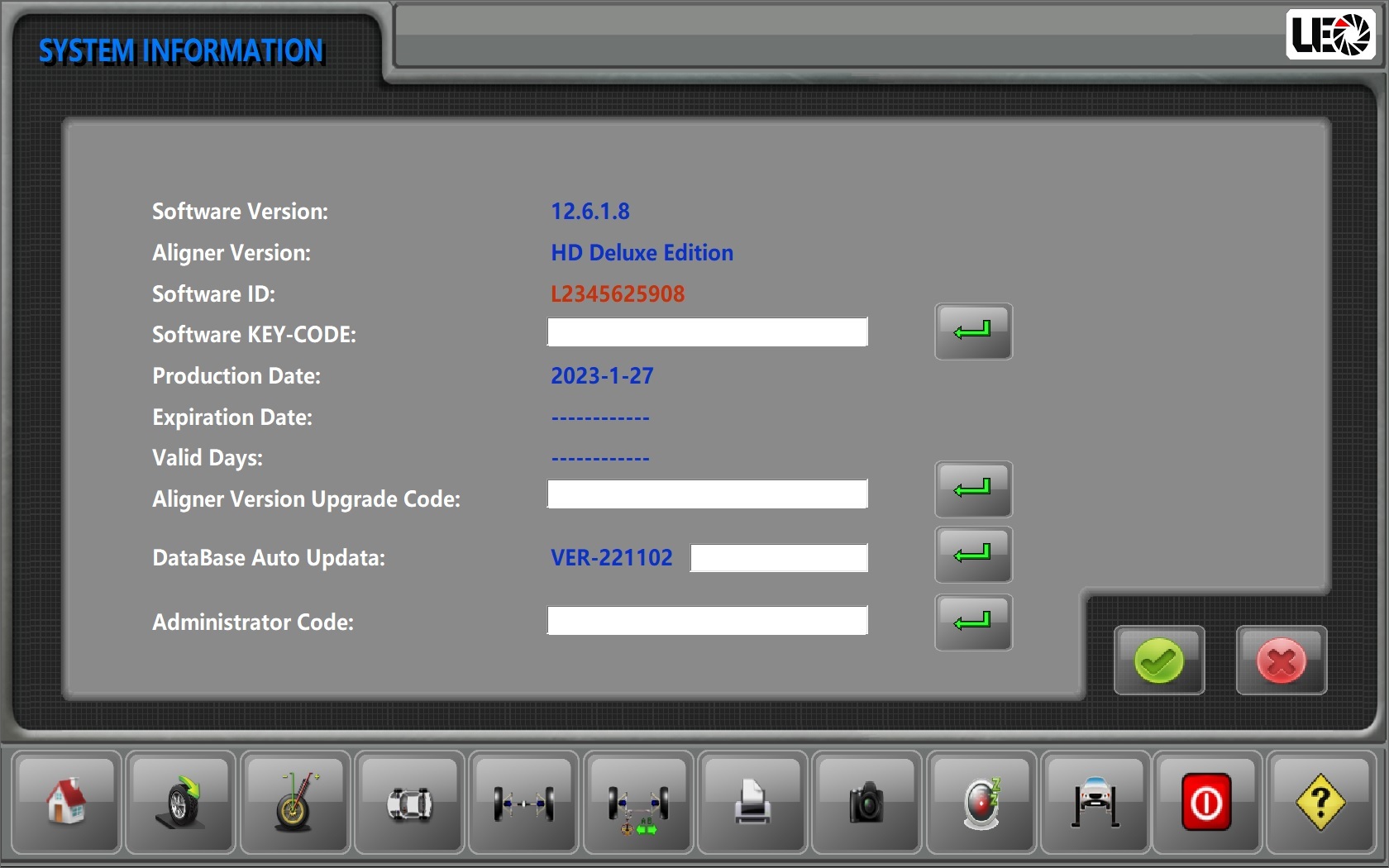This screenshot has height=868, width=1389.
Task: Open help with the yellow question-mark icon
Action: pos(1320,803)
